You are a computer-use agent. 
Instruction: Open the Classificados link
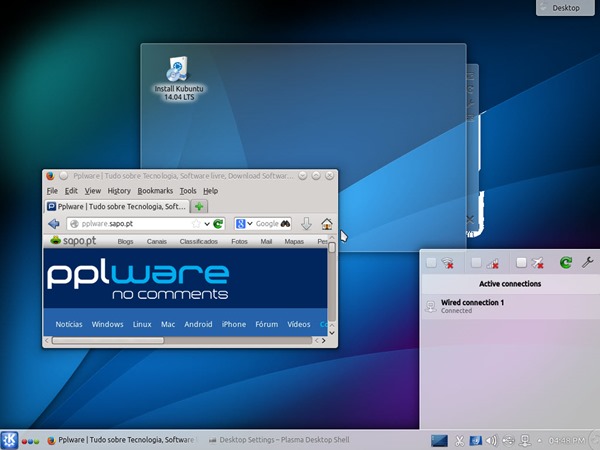pyautogui.click(x=199, y=242)
